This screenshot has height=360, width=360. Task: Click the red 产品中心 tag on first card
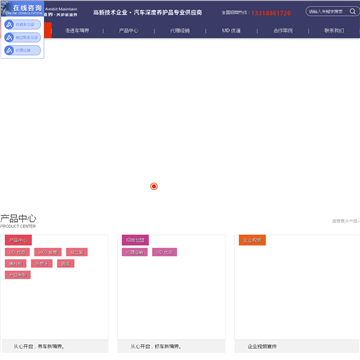18,240
